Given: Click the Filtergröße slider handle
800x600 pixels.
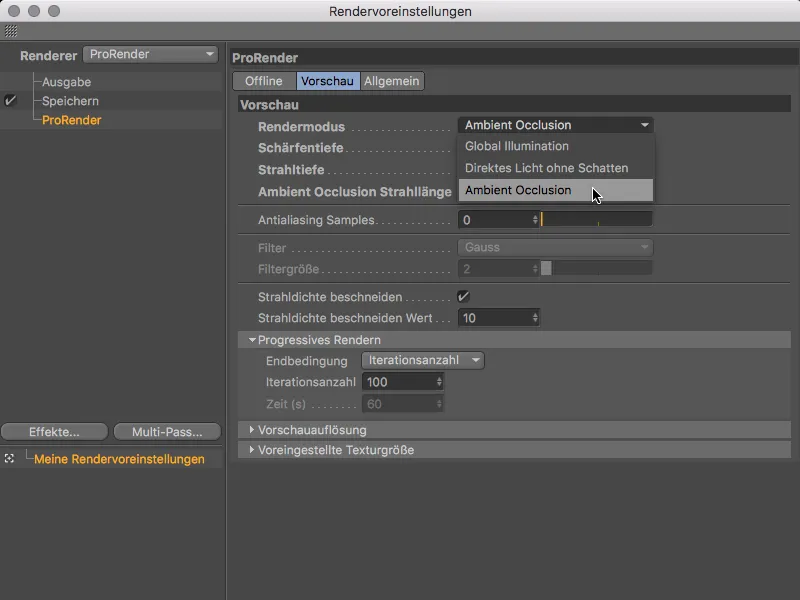Looking at the screenshot, I should pyautogui.click(x=546, y=268).
